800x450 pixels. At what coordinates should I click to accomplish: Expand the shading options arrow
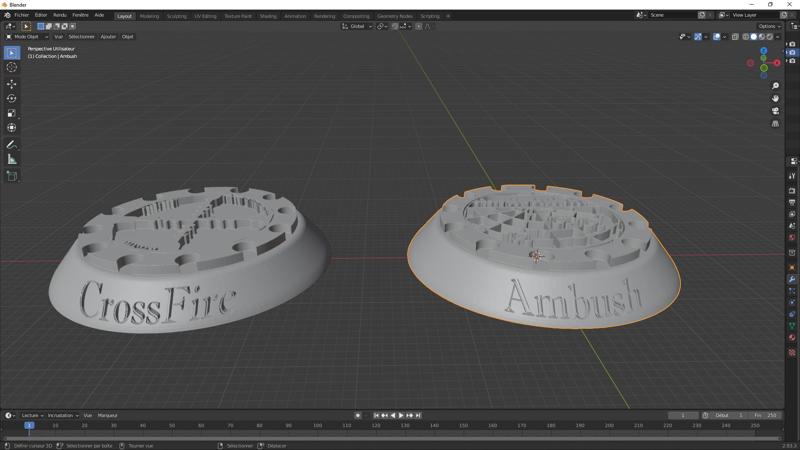click(778, 37)
